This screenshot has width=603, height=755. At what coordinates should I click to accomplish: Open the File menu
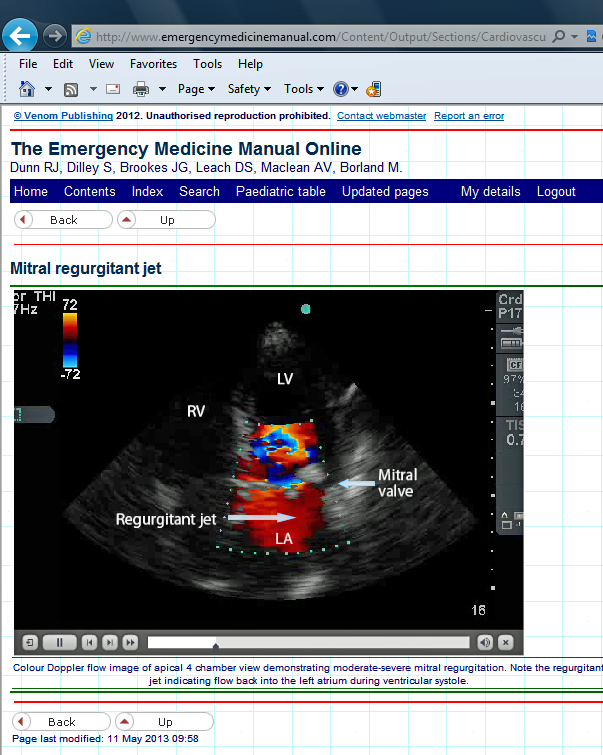pos(28,64)
